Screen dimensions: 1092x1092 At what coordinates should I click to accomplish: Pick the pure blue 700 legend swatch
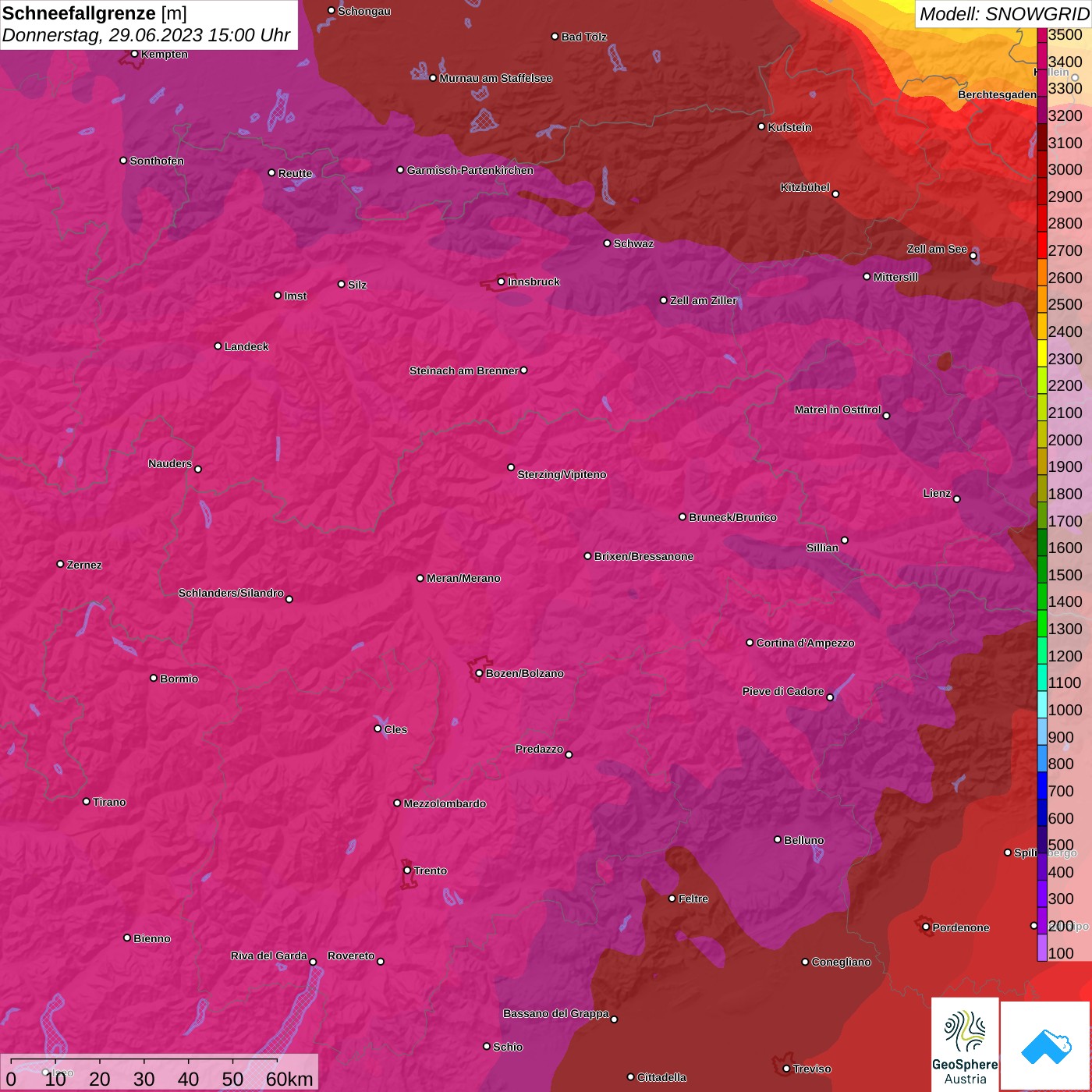click(1042, 785)
